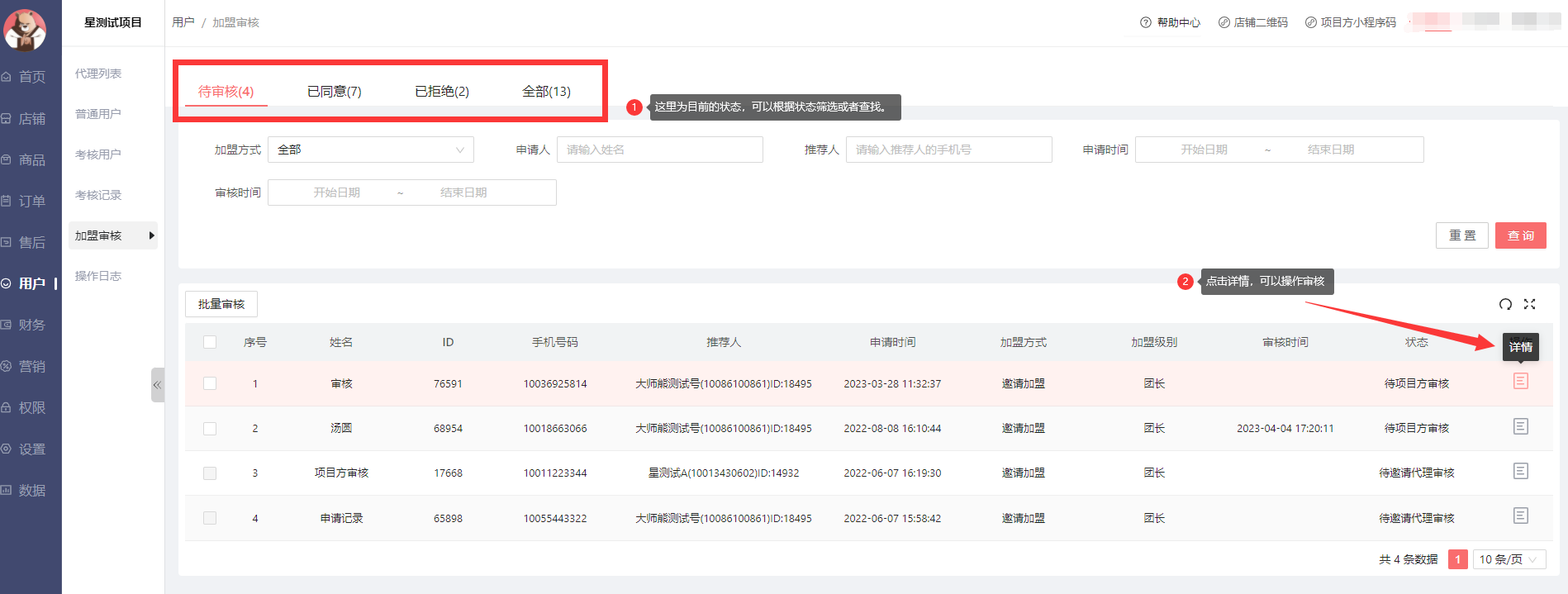Image resolution: width=1568 pixels, height=594 pixels.
Task: Open details icon for row 2 汤圆
Action: point(1520,426)
